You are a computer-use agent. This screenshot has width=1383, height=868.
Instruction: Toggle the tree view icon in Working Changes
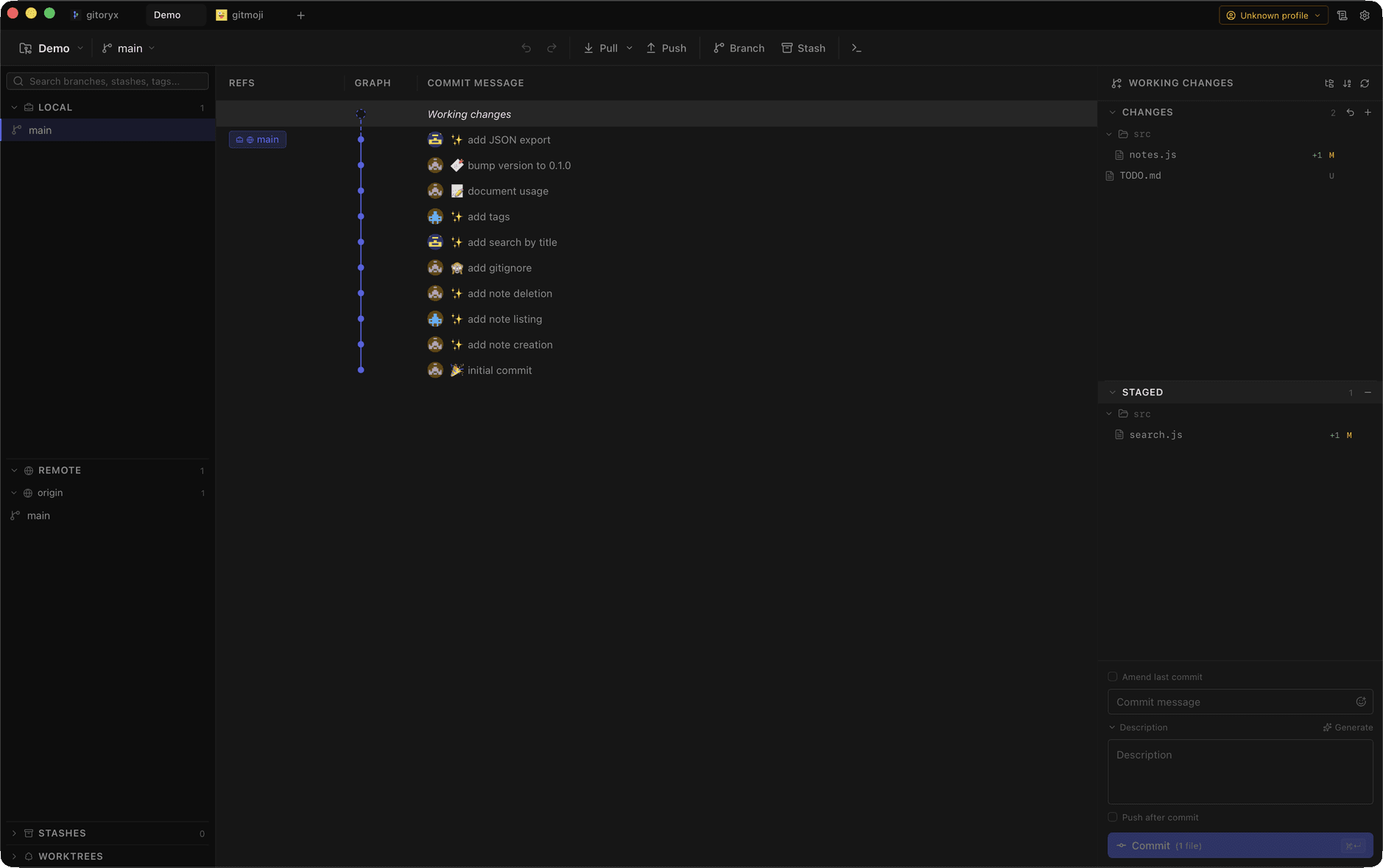1329,83
